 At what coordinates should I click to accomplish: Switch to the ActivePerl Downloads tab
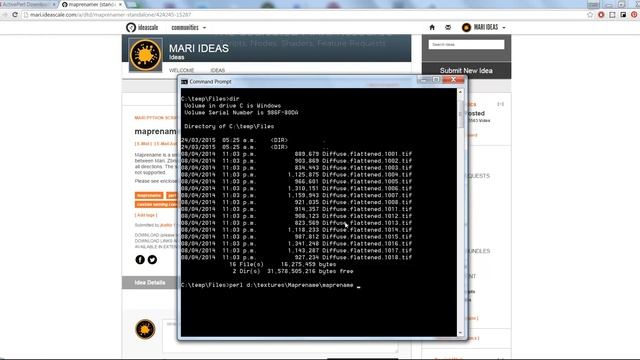[x=26, y=4]
